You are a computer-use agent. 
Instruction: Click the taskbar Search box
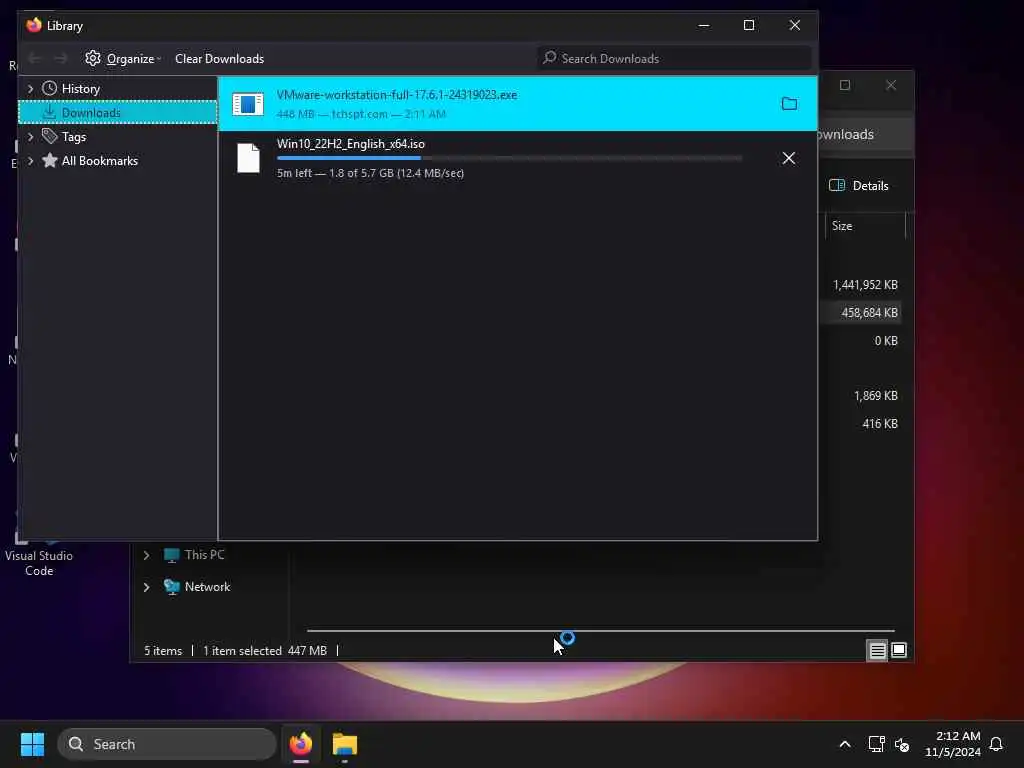(167, 744)
